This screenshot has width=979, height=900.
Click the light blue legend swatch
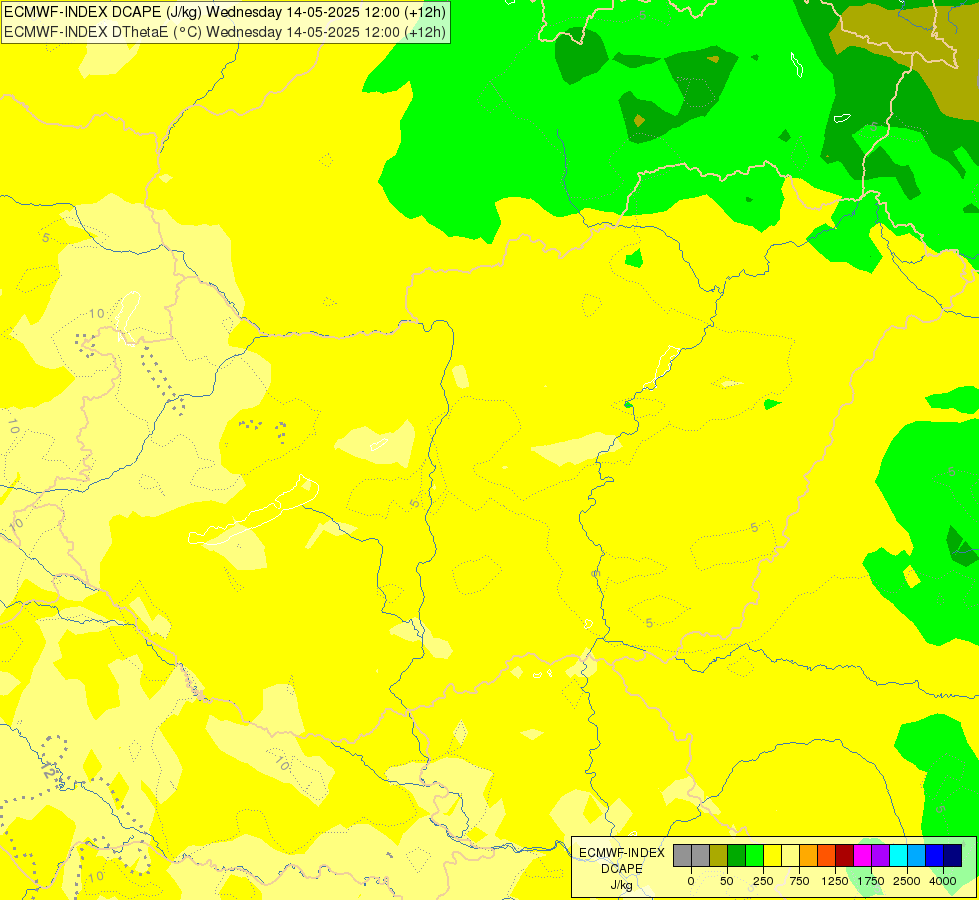click(917, 856)
